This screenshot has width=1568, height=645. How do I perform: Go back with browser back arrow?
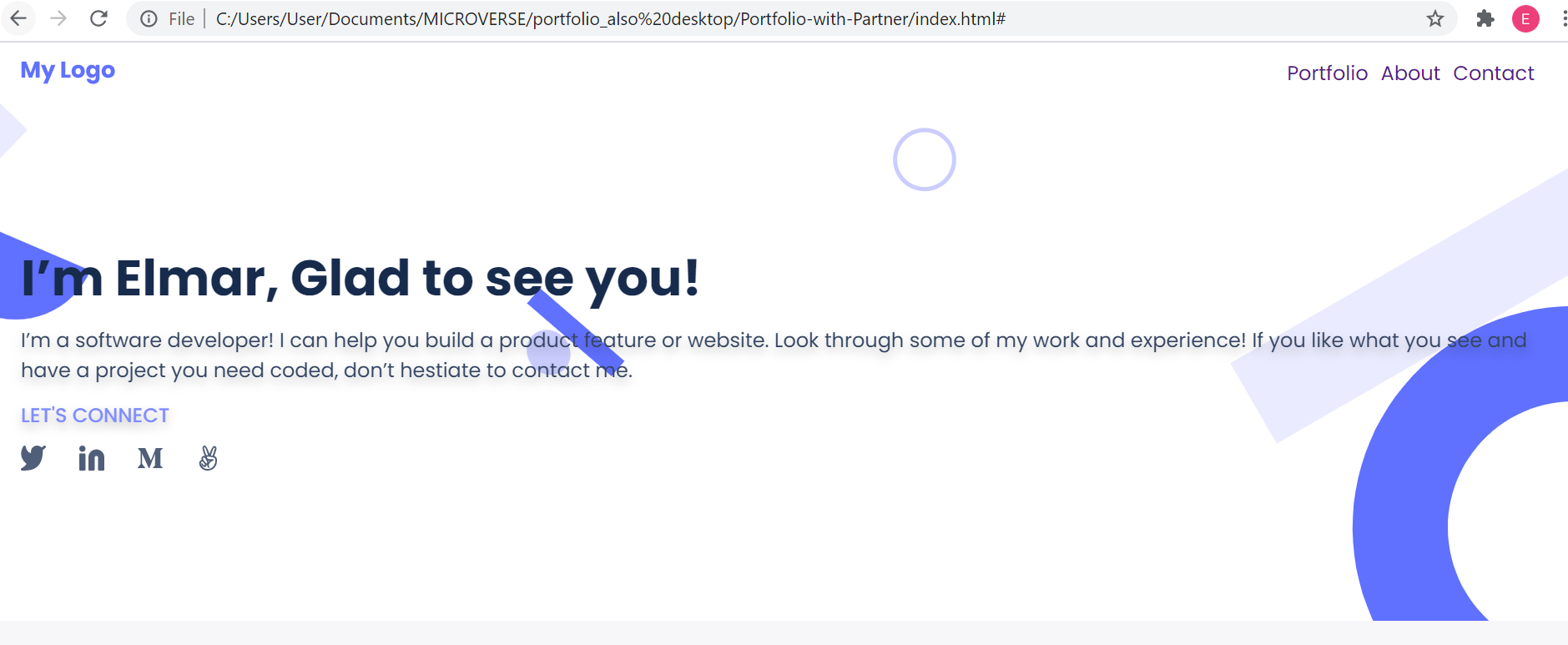(x=18, y=18)
